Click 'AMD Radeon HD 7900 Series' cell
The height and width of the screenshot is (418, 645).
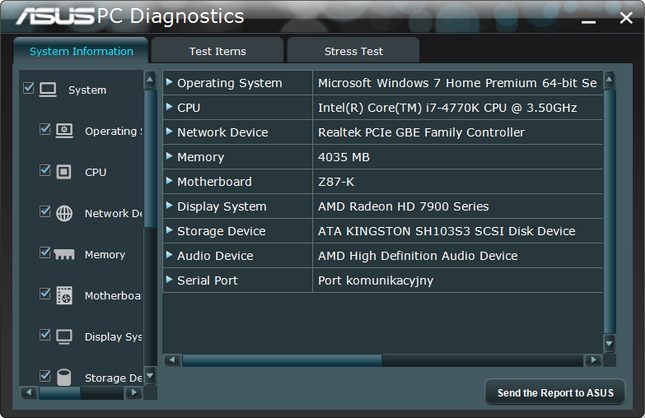[458, 207]
